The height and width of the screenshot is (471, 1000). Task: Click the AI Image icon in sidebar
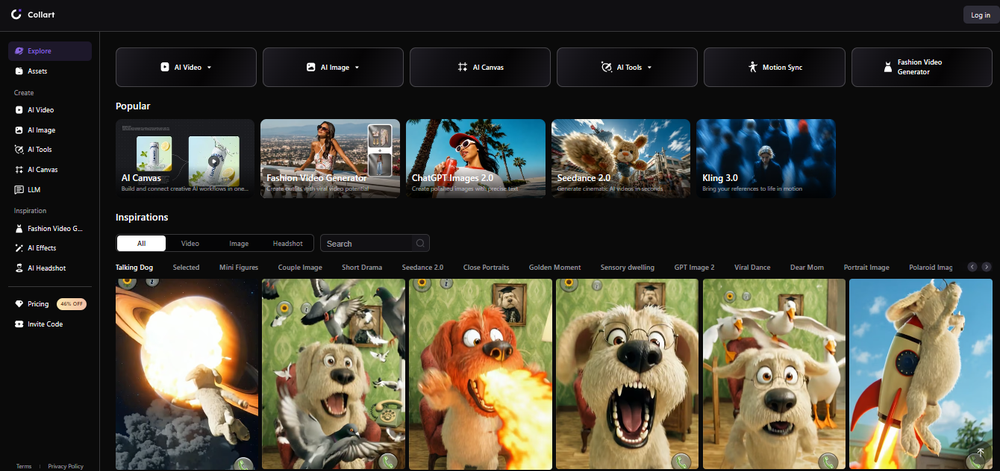coord(19,130)
